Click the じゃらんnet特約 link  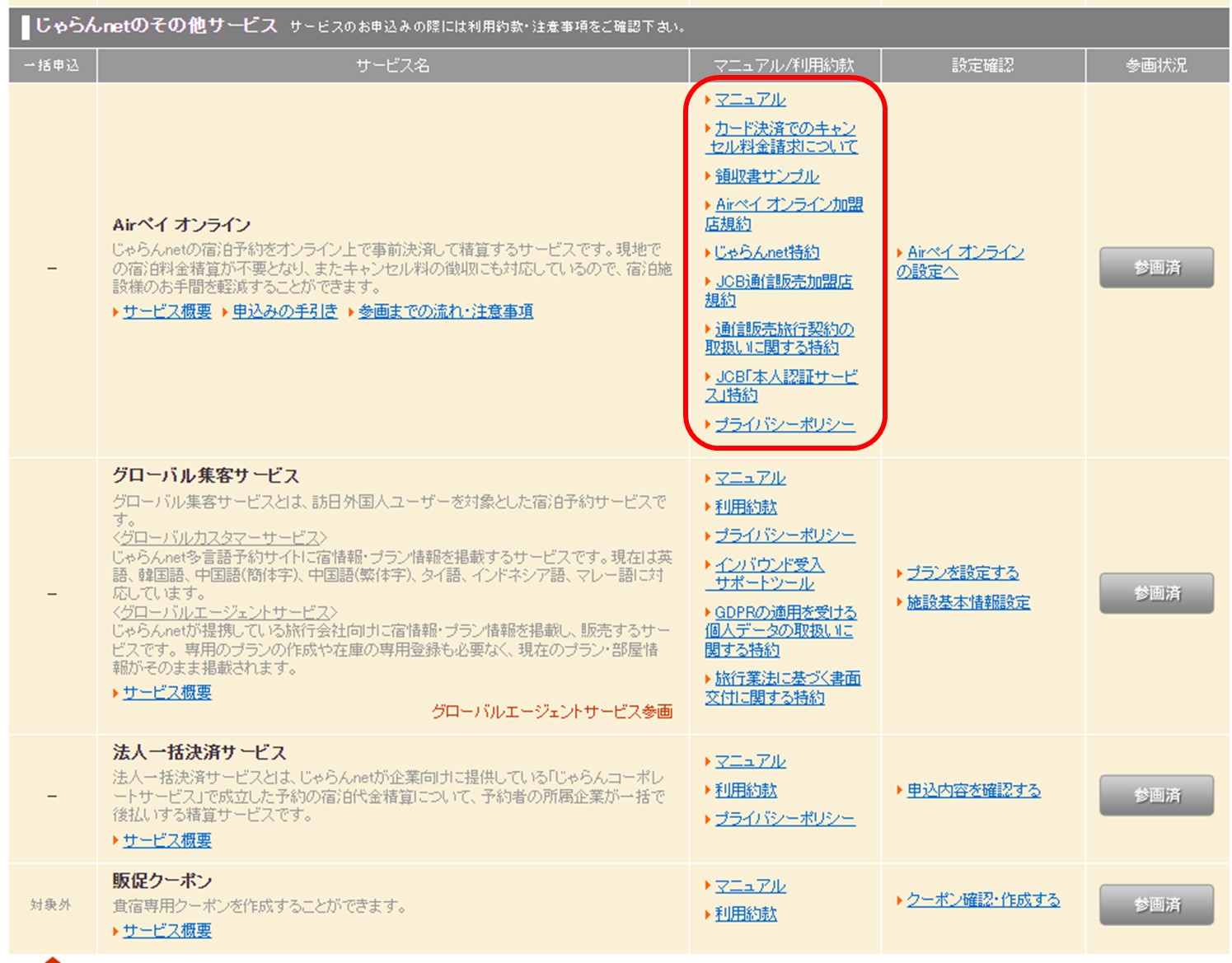pos(766,253)
